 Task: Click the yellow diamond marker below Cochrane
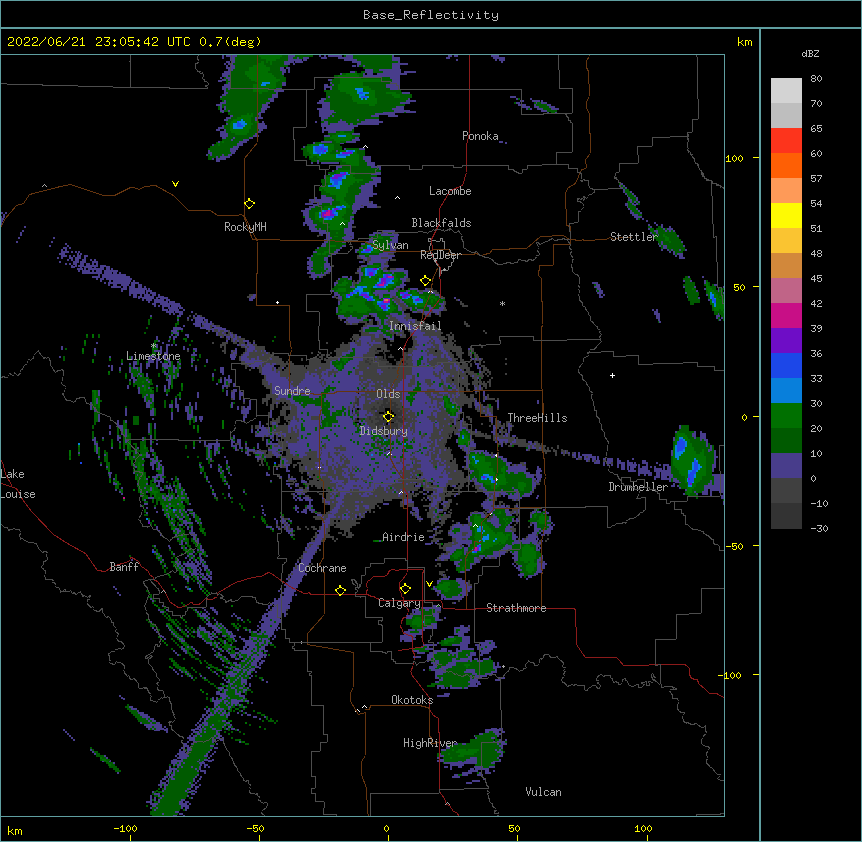340,590
